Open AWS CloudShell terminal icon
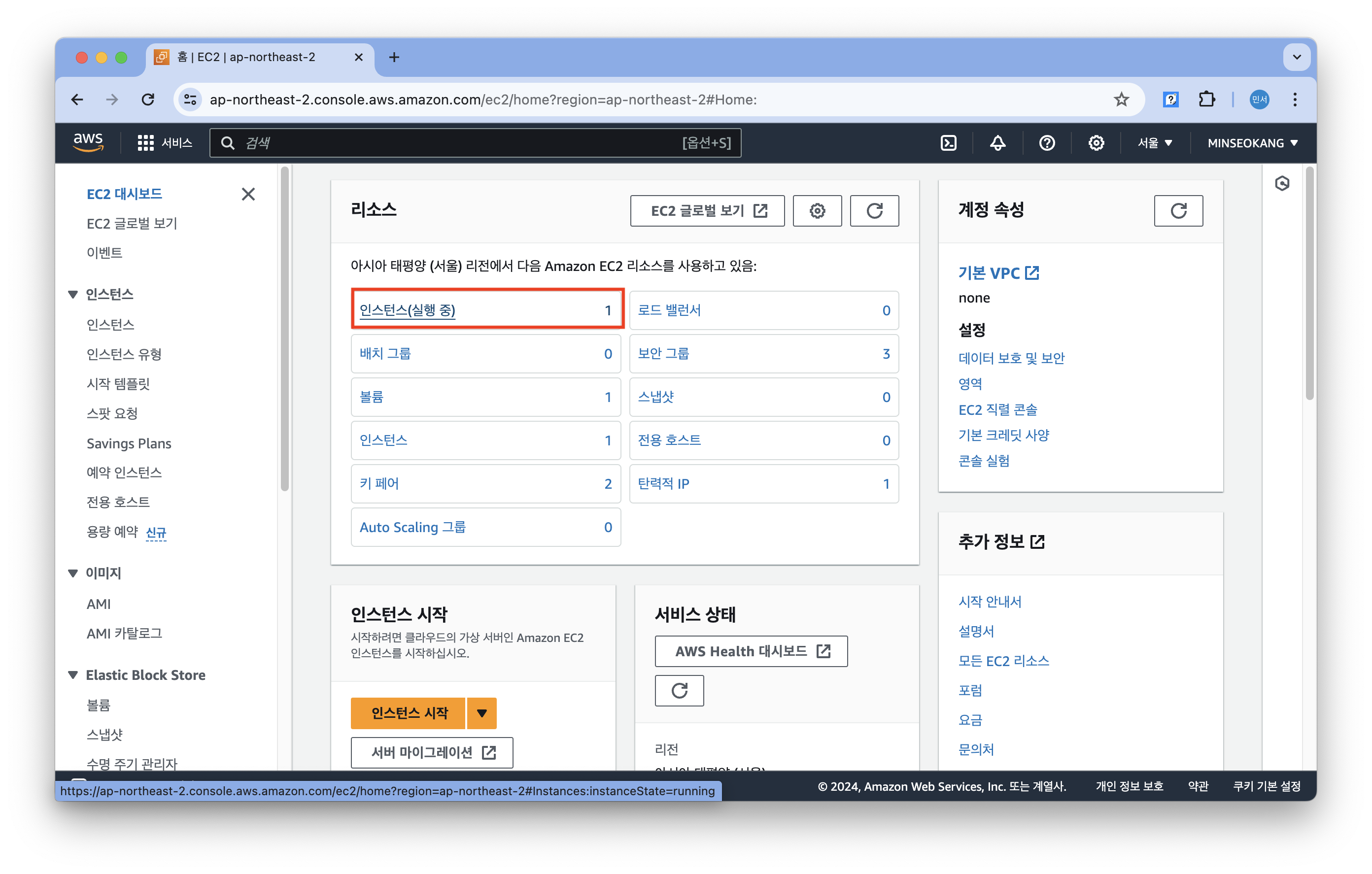 (x=948, y=143)
